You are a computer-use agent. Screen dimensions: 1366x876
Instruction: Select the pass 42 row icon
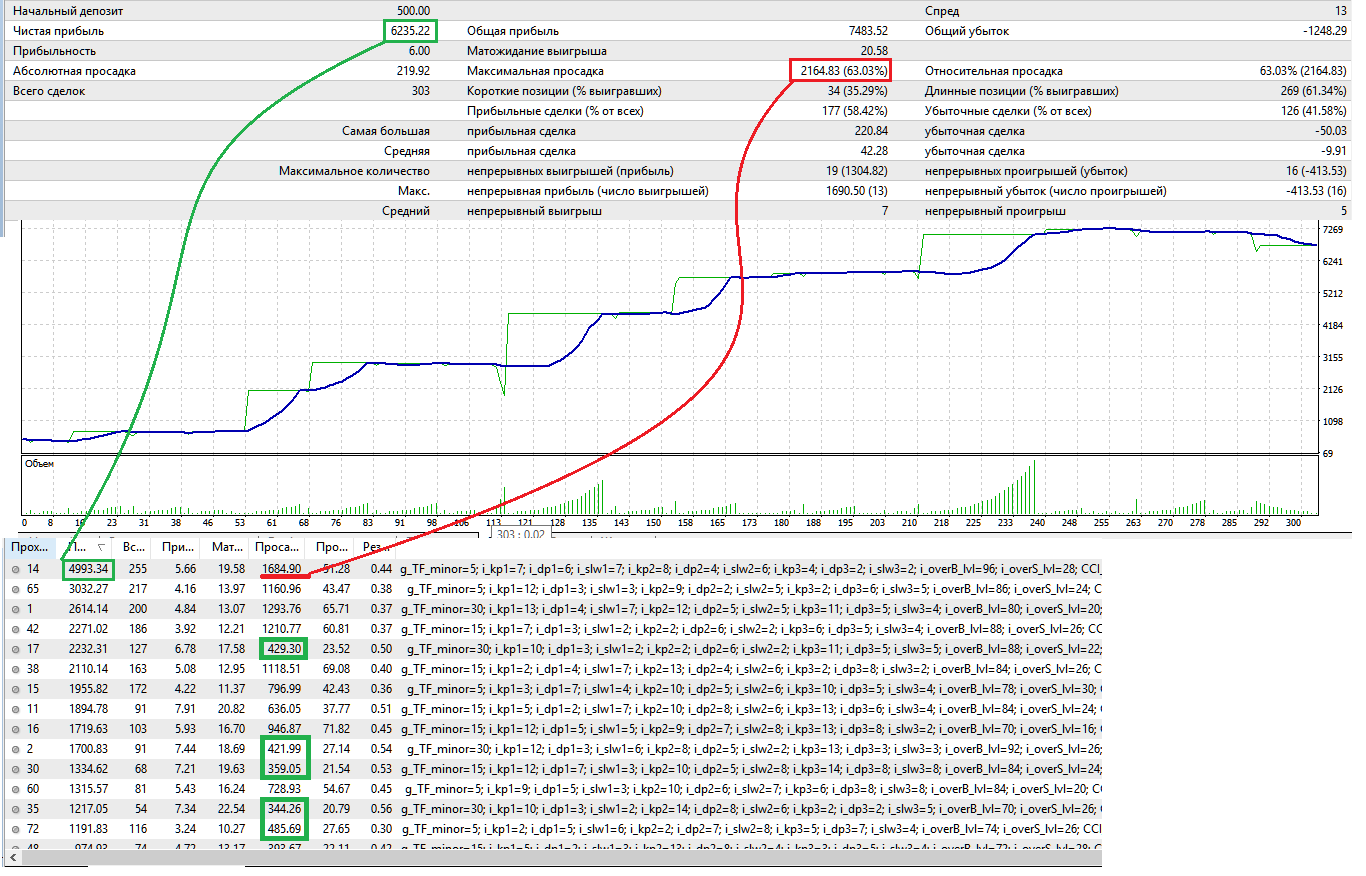[15, 629]
